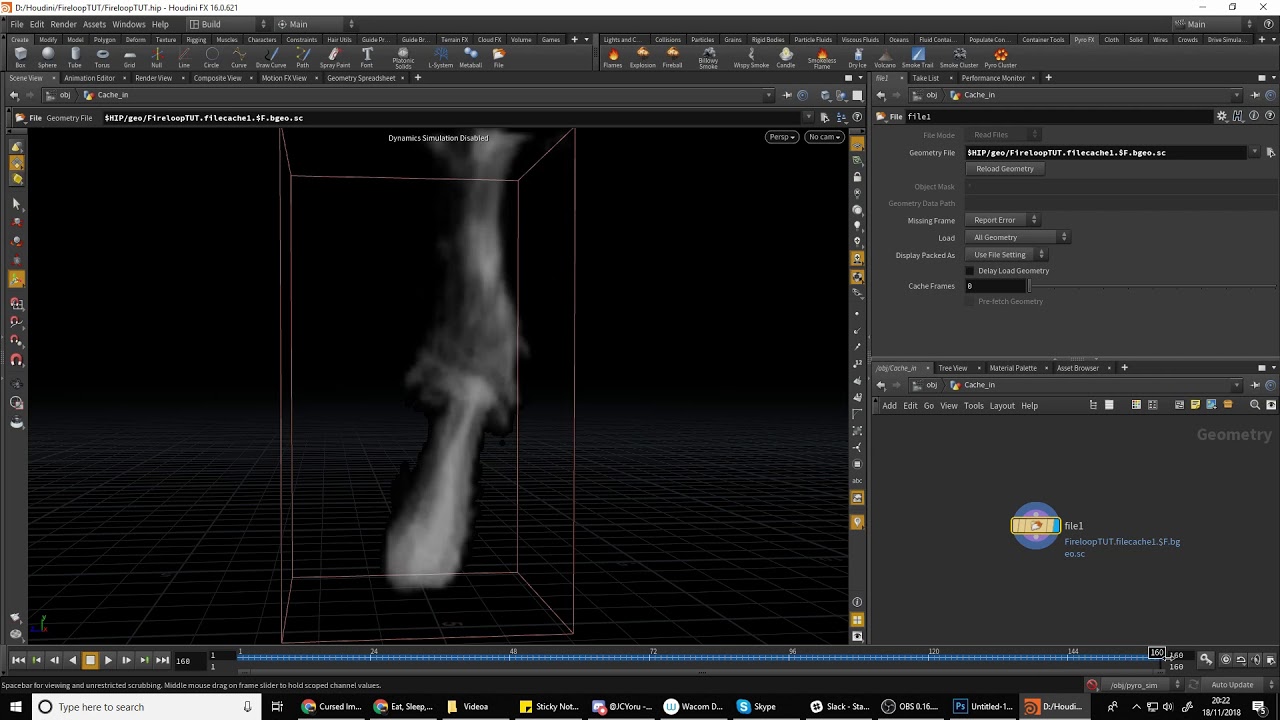Click the Reload Geometry button
This screenshot has width=1280, height=720.
pos(1005,169)
